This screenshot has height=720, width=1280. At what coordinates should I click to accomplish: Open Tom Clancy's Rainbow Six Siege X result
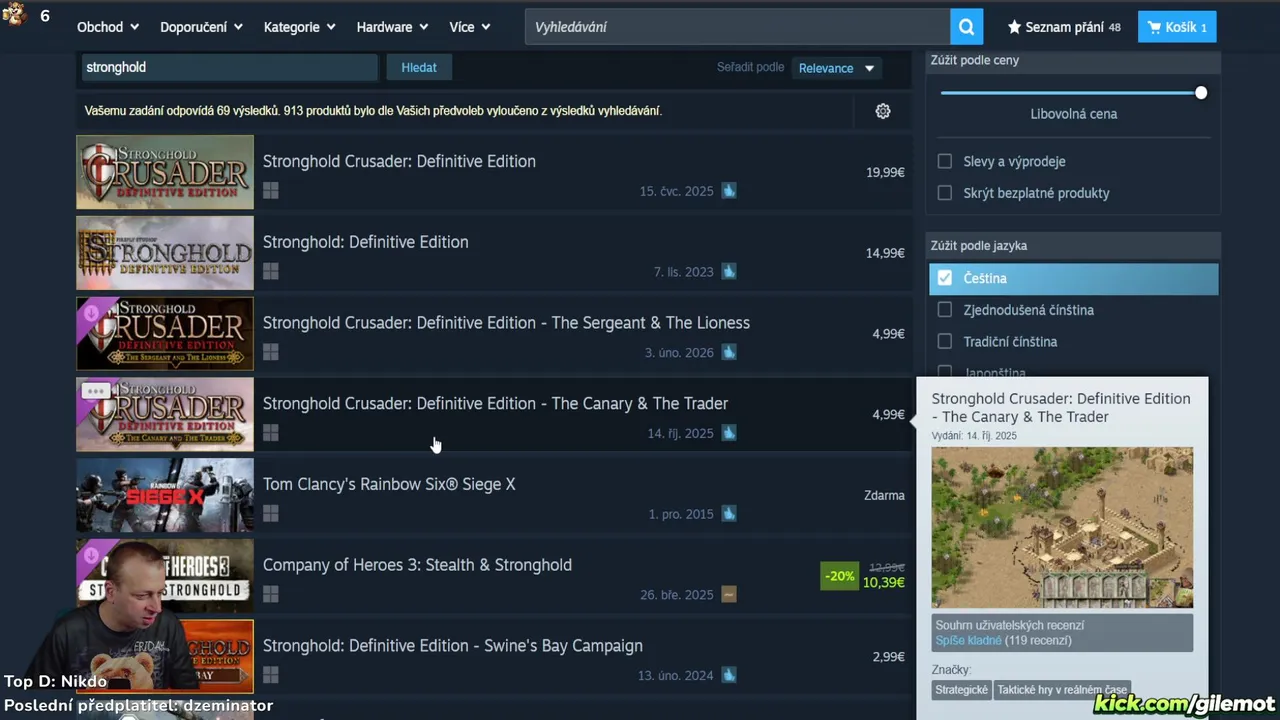[494, 495]
